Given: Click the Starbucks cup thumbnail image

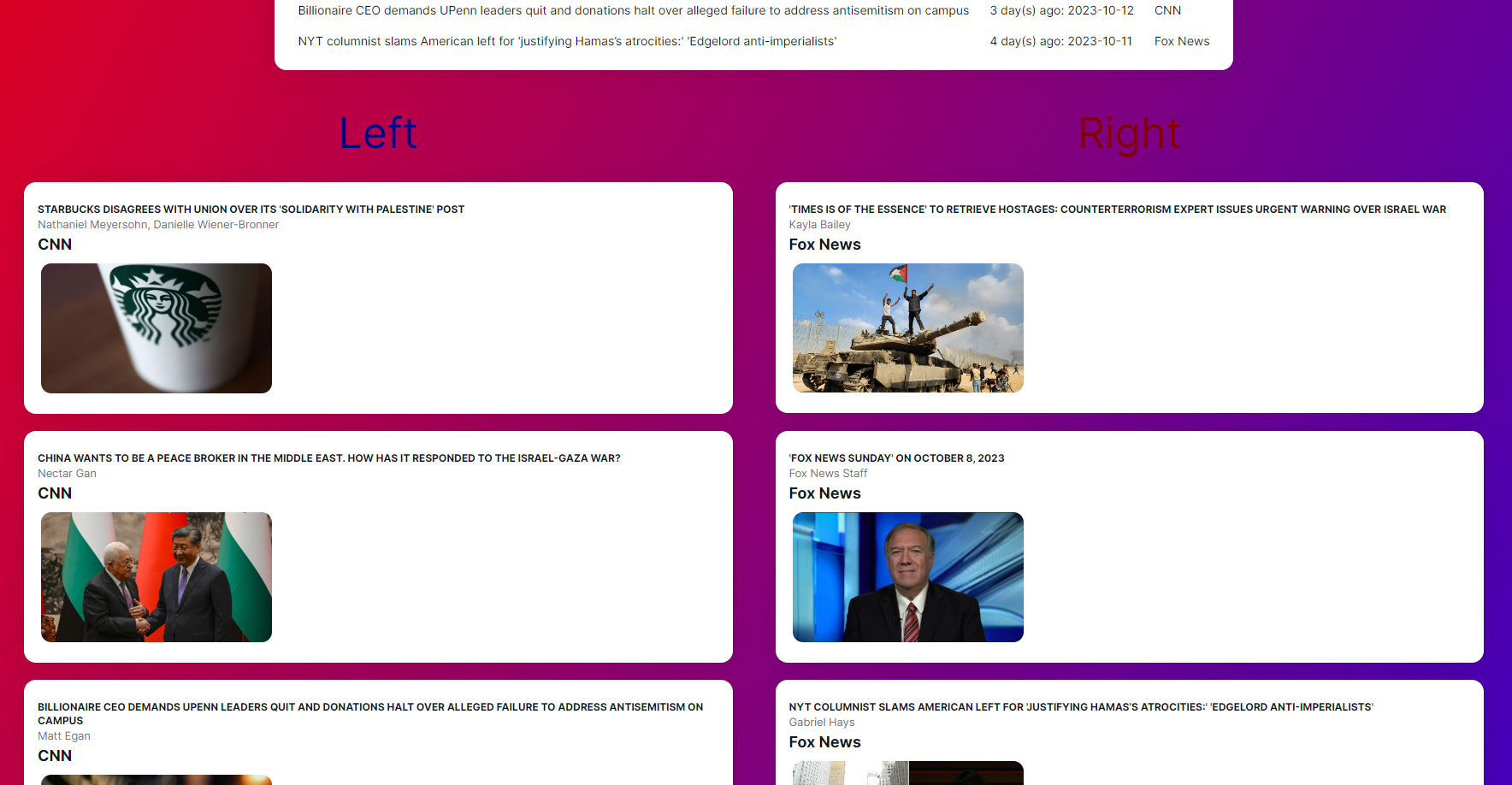Looking at the screenshot, I should 157,328.
